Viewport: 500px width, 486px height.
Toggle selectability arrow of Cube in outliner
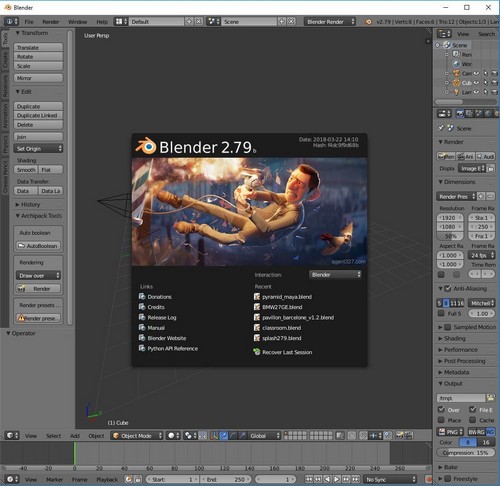486,82
